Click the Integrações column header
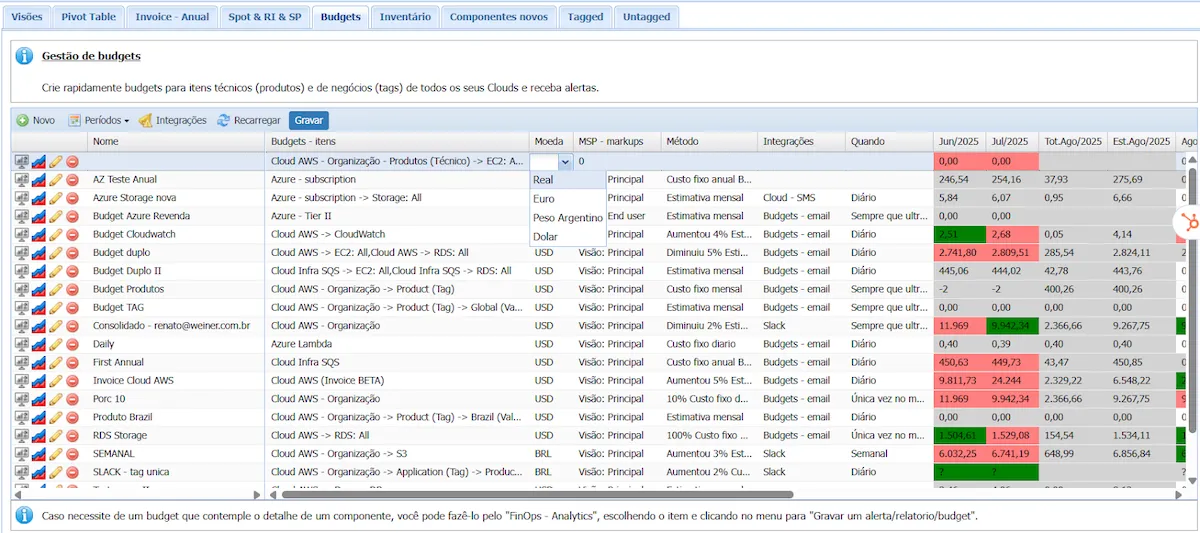 click(801, 142)
